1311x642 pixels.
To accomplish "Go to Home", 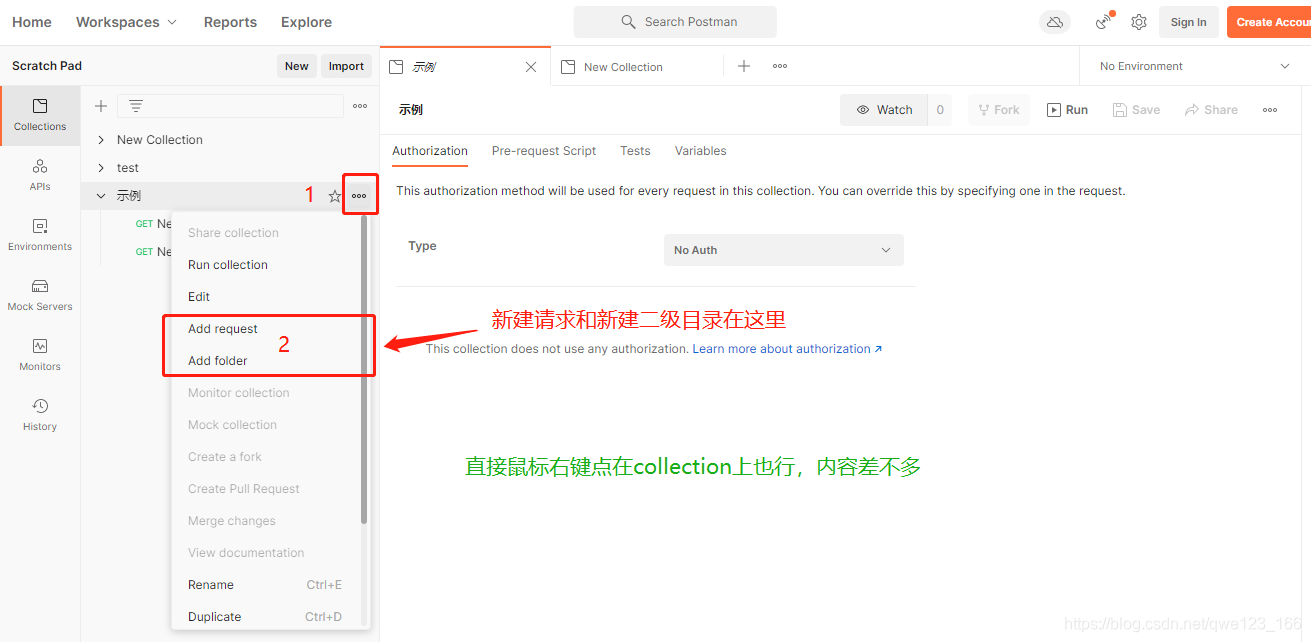I will point(32,22).
